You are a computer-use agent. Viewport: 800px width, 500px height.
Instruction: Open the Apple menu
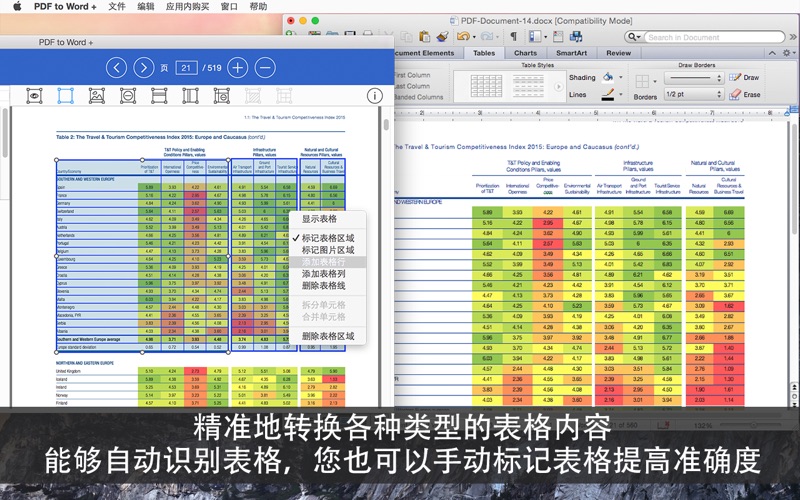click(x=17, y=7)
